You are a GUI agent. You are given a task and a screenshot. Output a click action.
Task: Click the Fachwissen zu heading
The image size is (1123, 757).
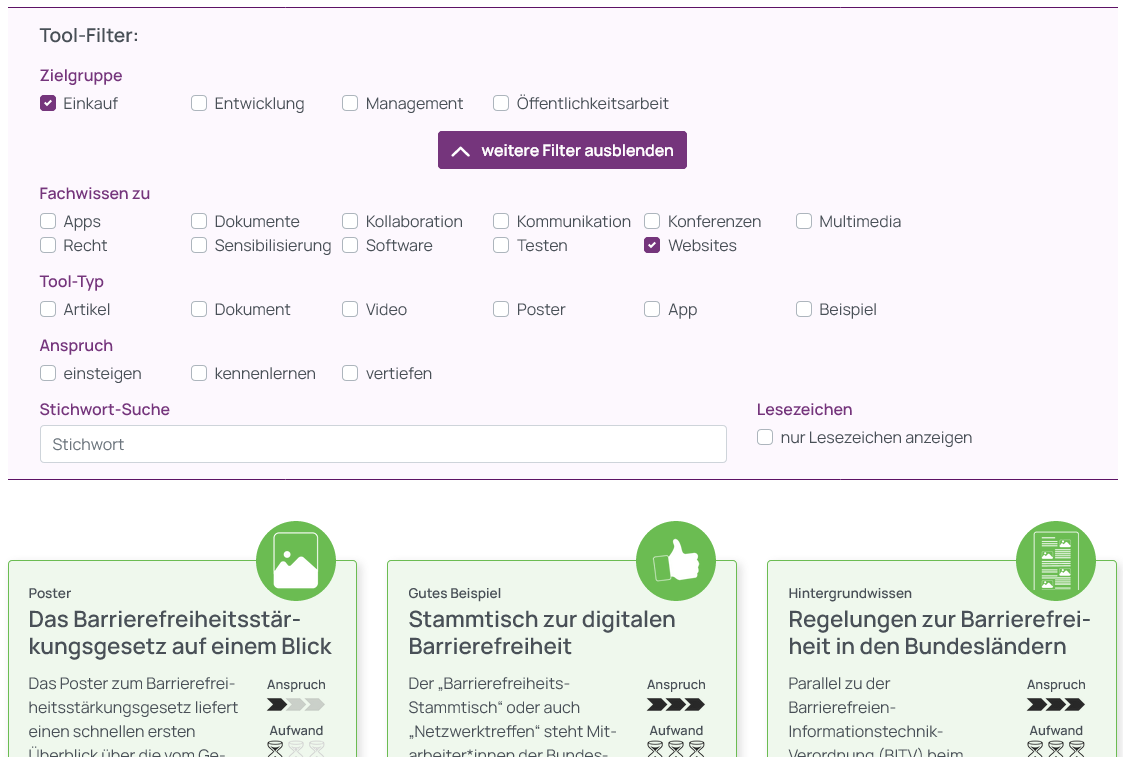coord(95,193)
